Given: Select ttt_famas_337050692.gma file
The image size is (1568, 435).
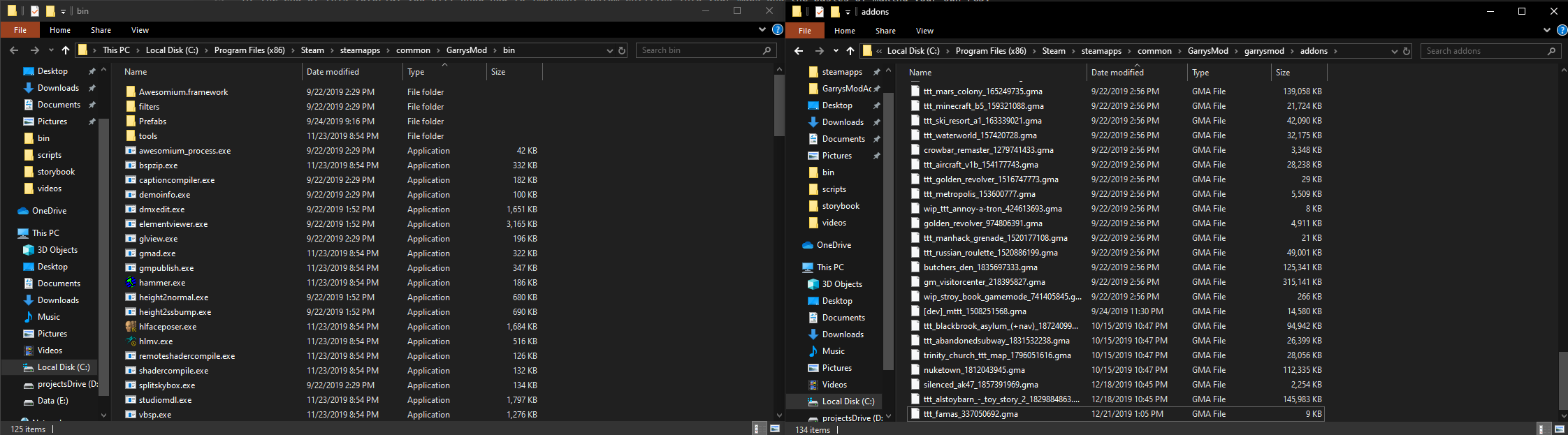Looking at the screenshot, I should pyautogui.click(x=1115, y=414).
